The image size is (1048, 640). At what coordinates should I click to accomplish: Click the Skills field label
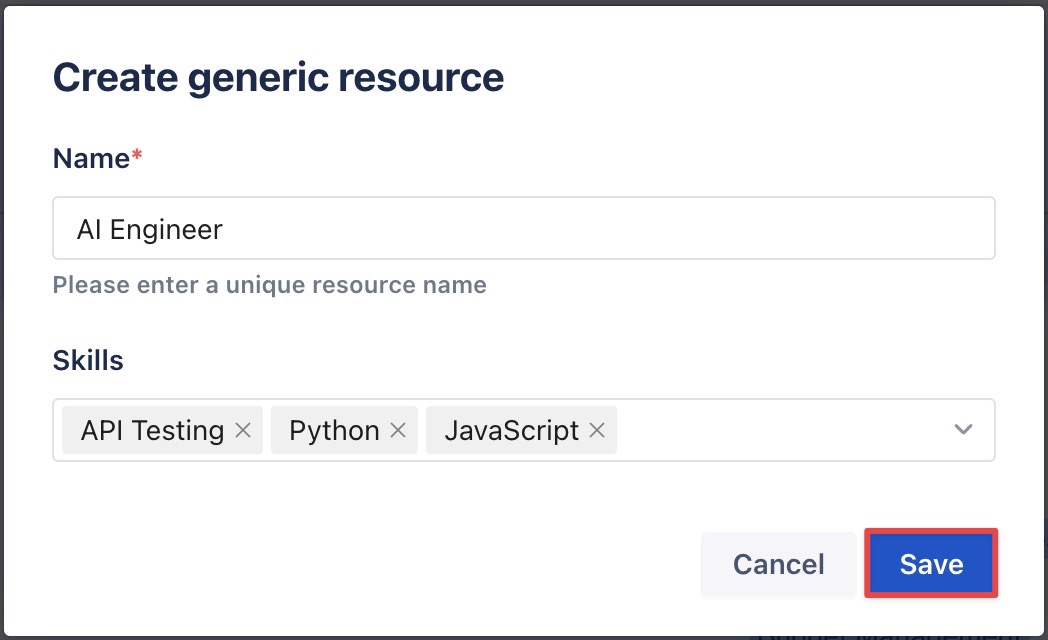[x=88, y=360]
